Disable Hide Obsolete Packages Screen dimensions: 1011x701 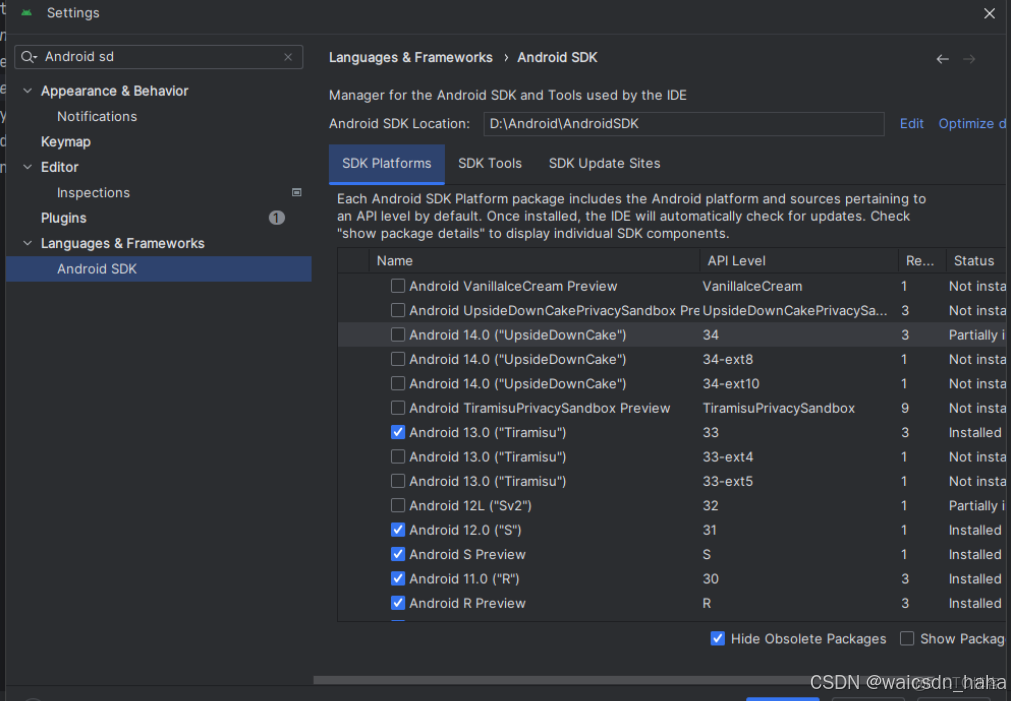(717, 638)
